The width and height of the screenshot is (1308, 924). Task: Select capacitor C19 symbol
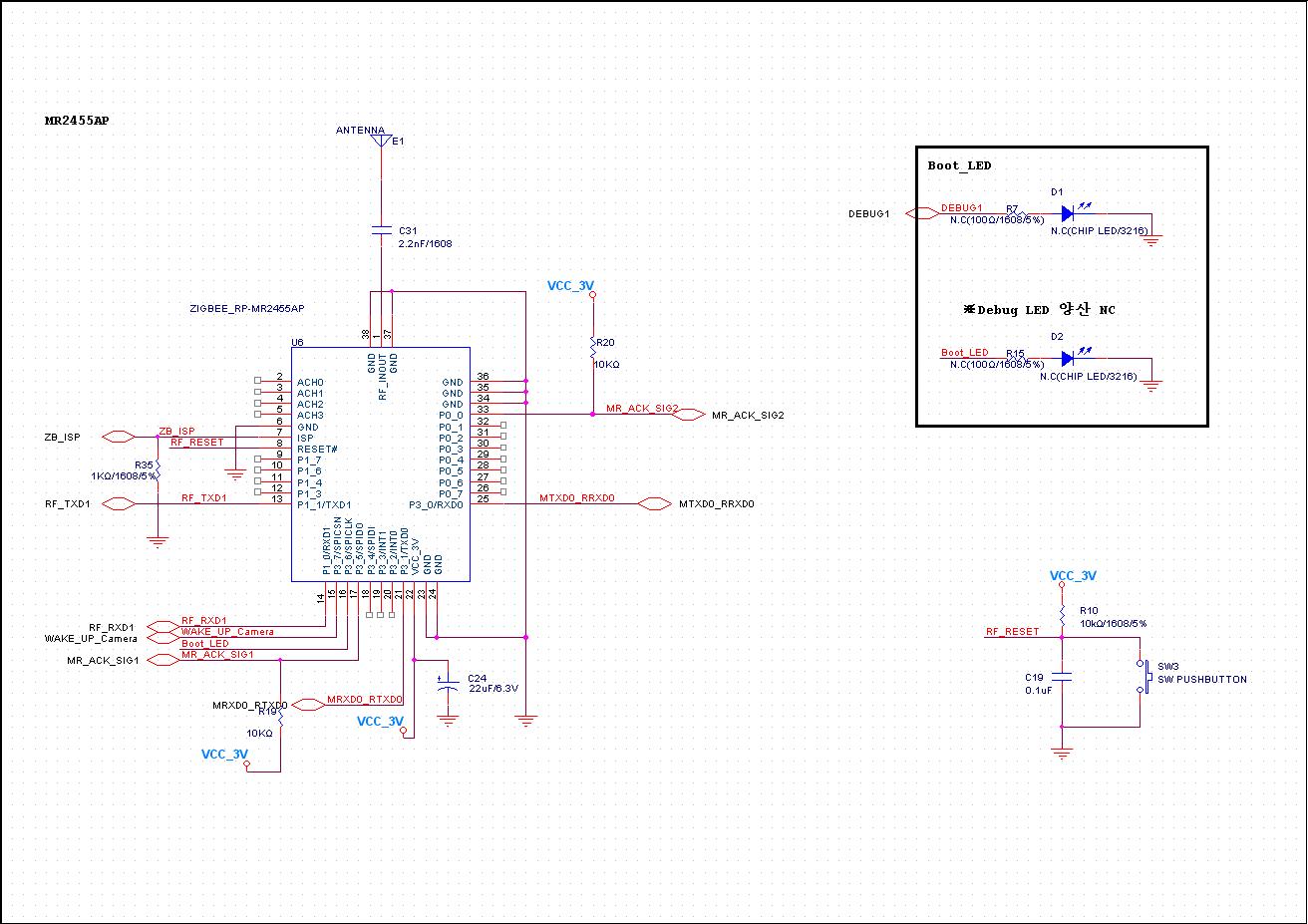1063,677
